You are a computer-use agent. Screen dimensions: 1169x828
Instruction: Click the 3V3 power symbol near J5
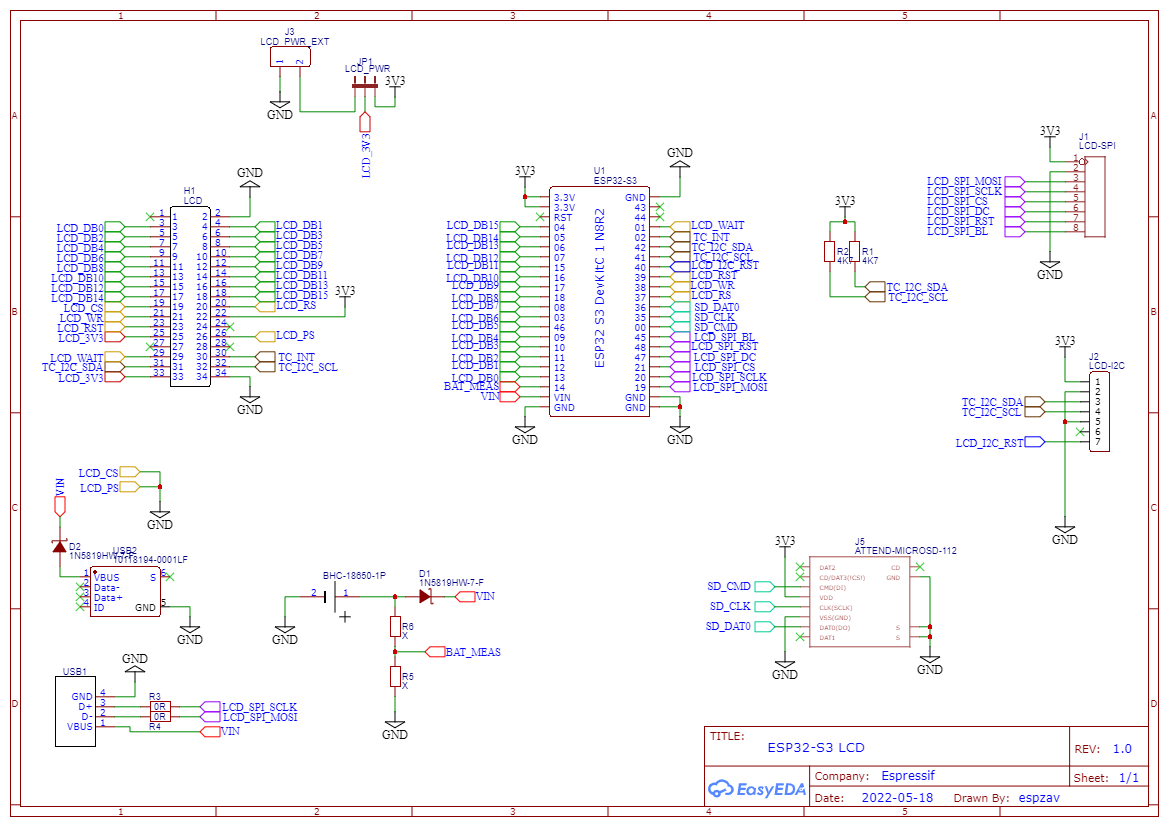[785, 545]
